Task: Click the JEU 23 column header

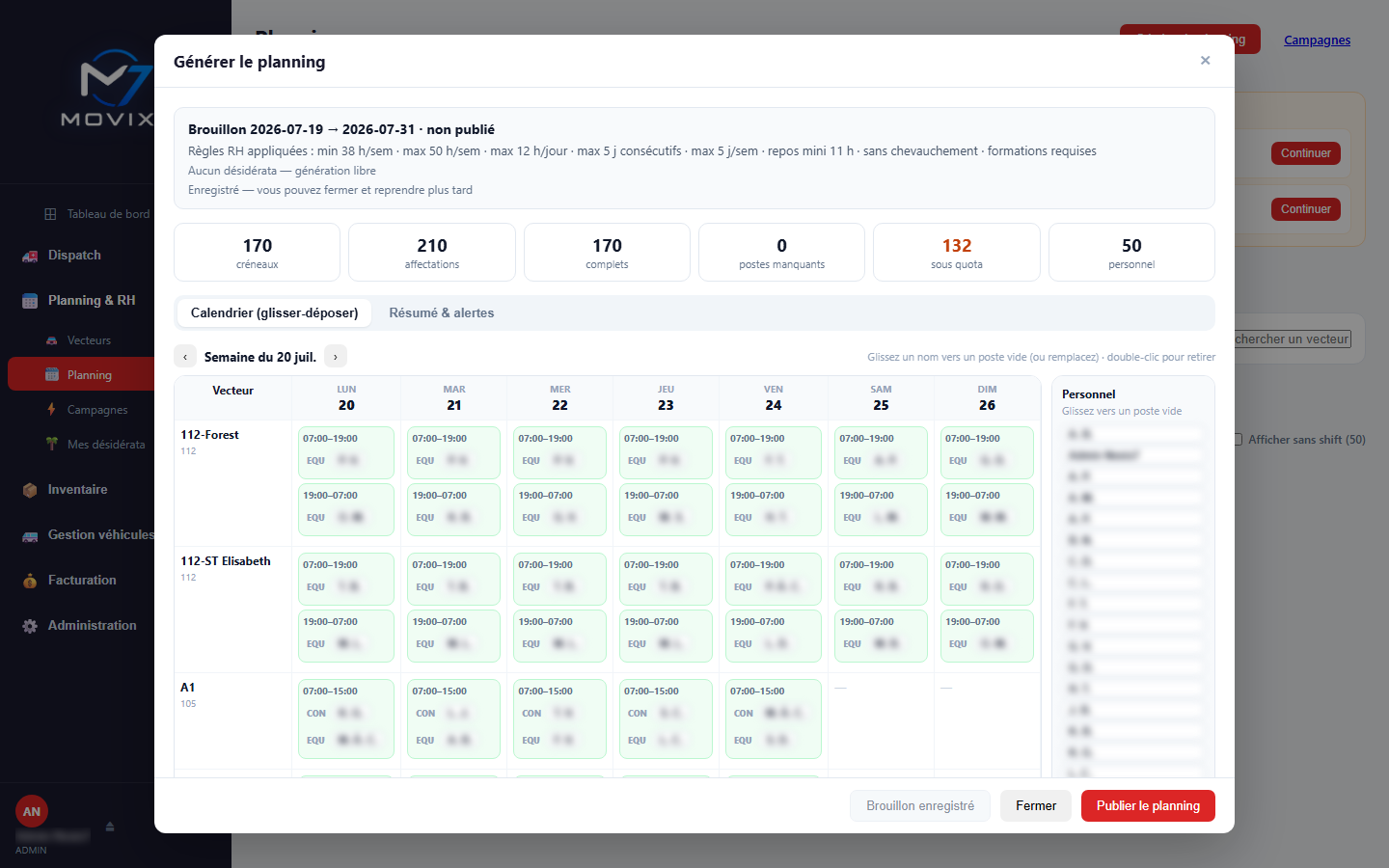Action: point(666,397)
